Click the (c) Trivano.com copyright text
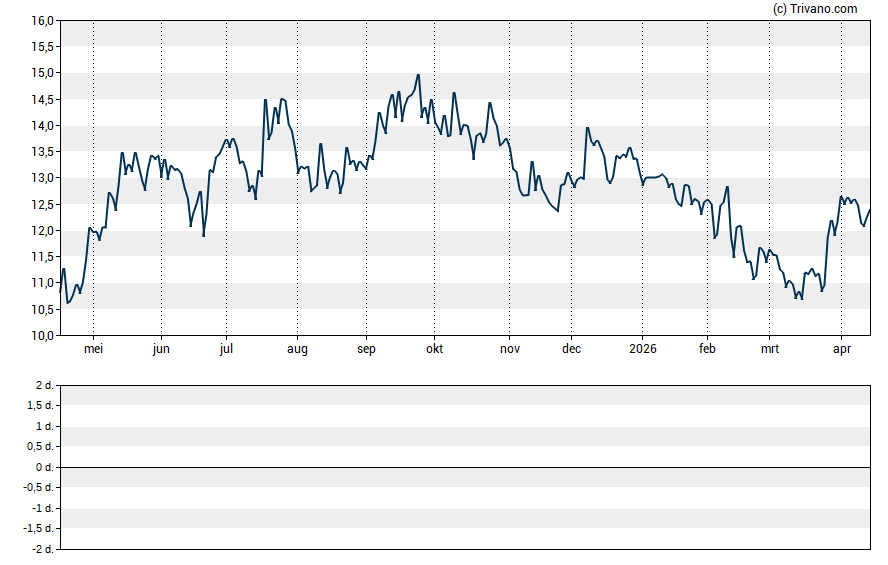 [x=815, y=9]
